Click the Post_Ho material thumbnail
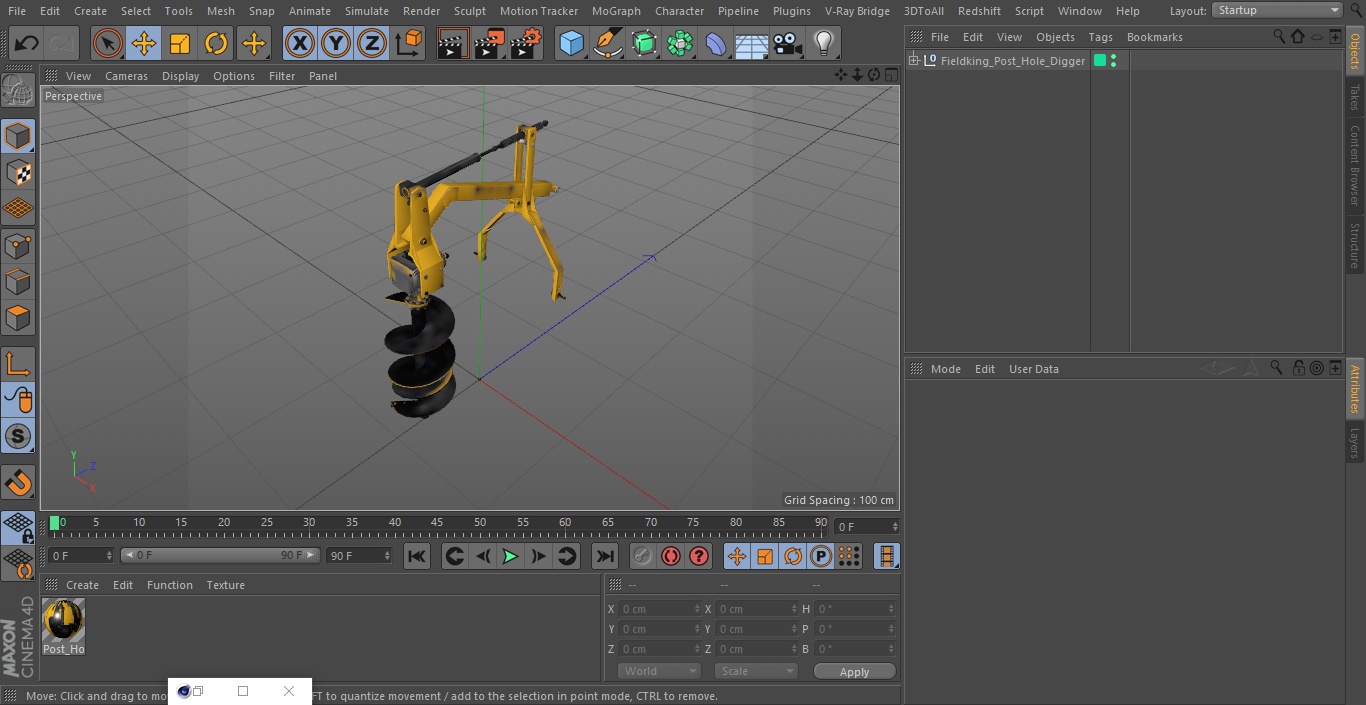This screenshot has height=705, width=1366. pyautogui.click(x=63, y=620)
